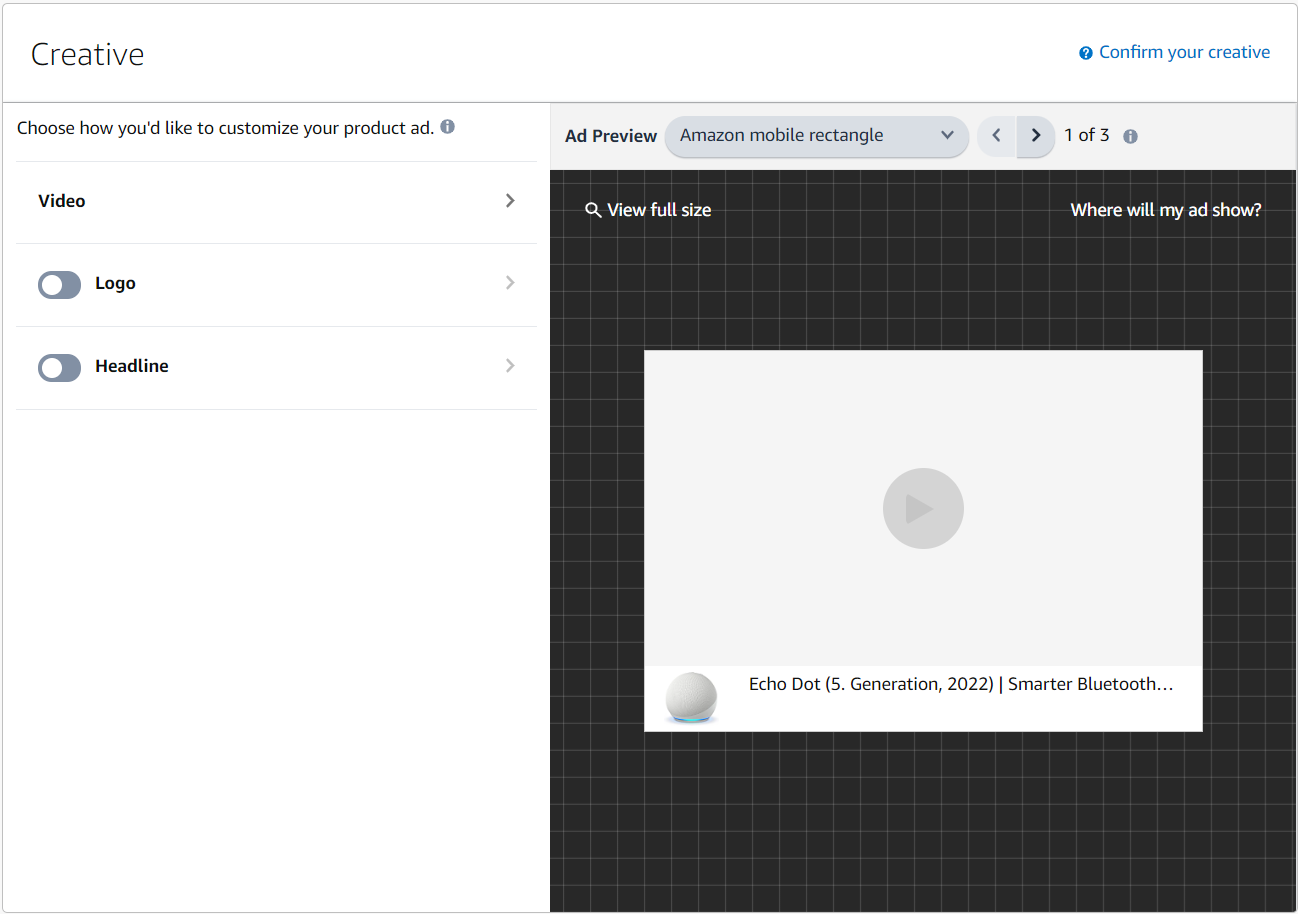Click View full size
This screenshot has height=914, width=1298.
[x=659, y=210]
